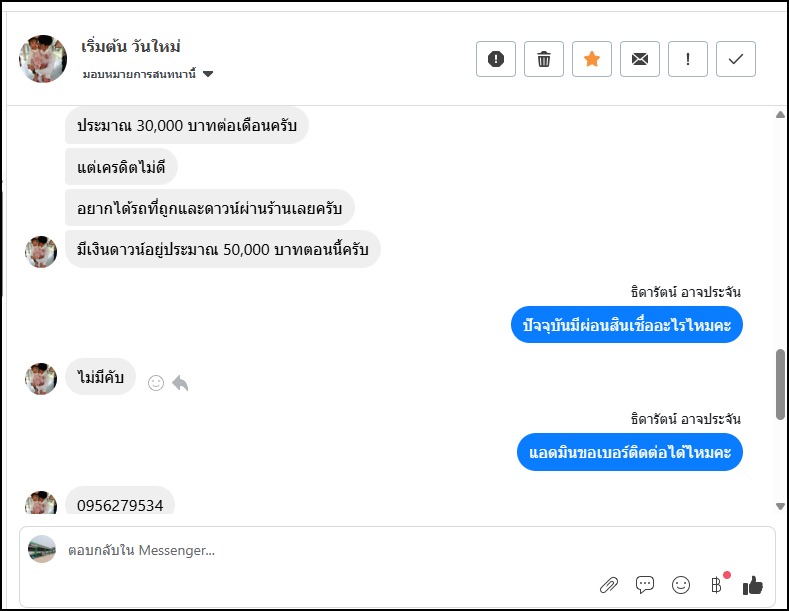This screenshot has width=789, height=611.
Task: Mark conversation done with the checkmark
Action: pyautogui.click(x=736, y=59)
